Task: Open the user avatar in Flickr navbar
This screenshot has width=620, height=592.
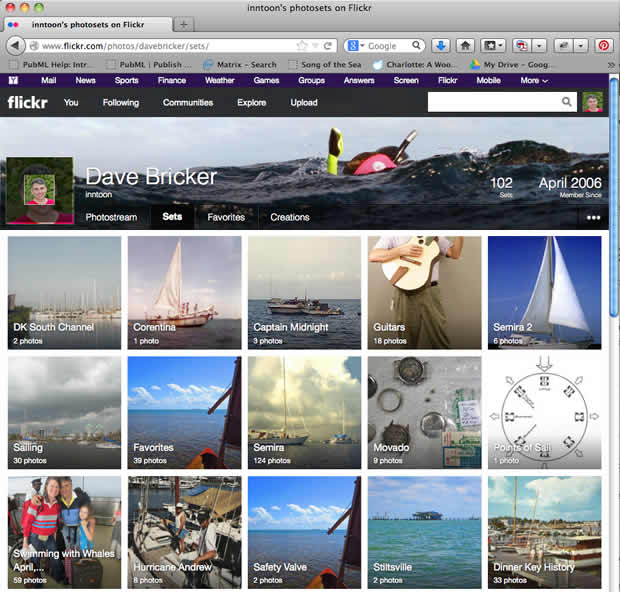Action: pos(593,102)
